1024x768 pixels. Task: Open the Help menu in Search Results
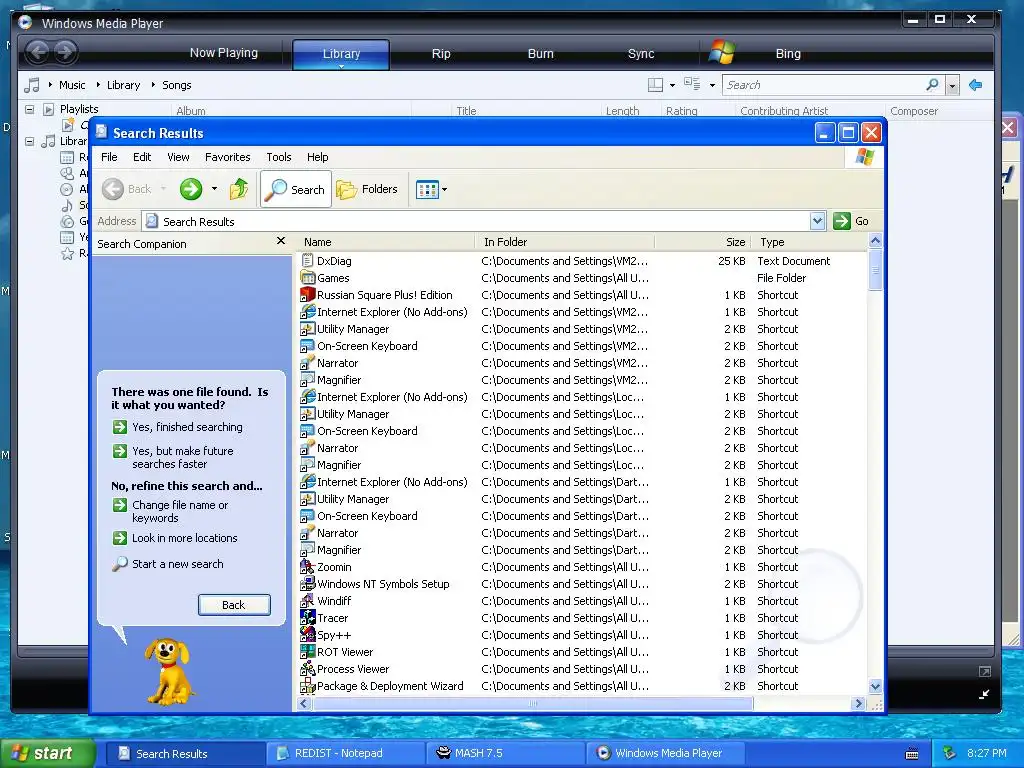click(x=317, y=157)
